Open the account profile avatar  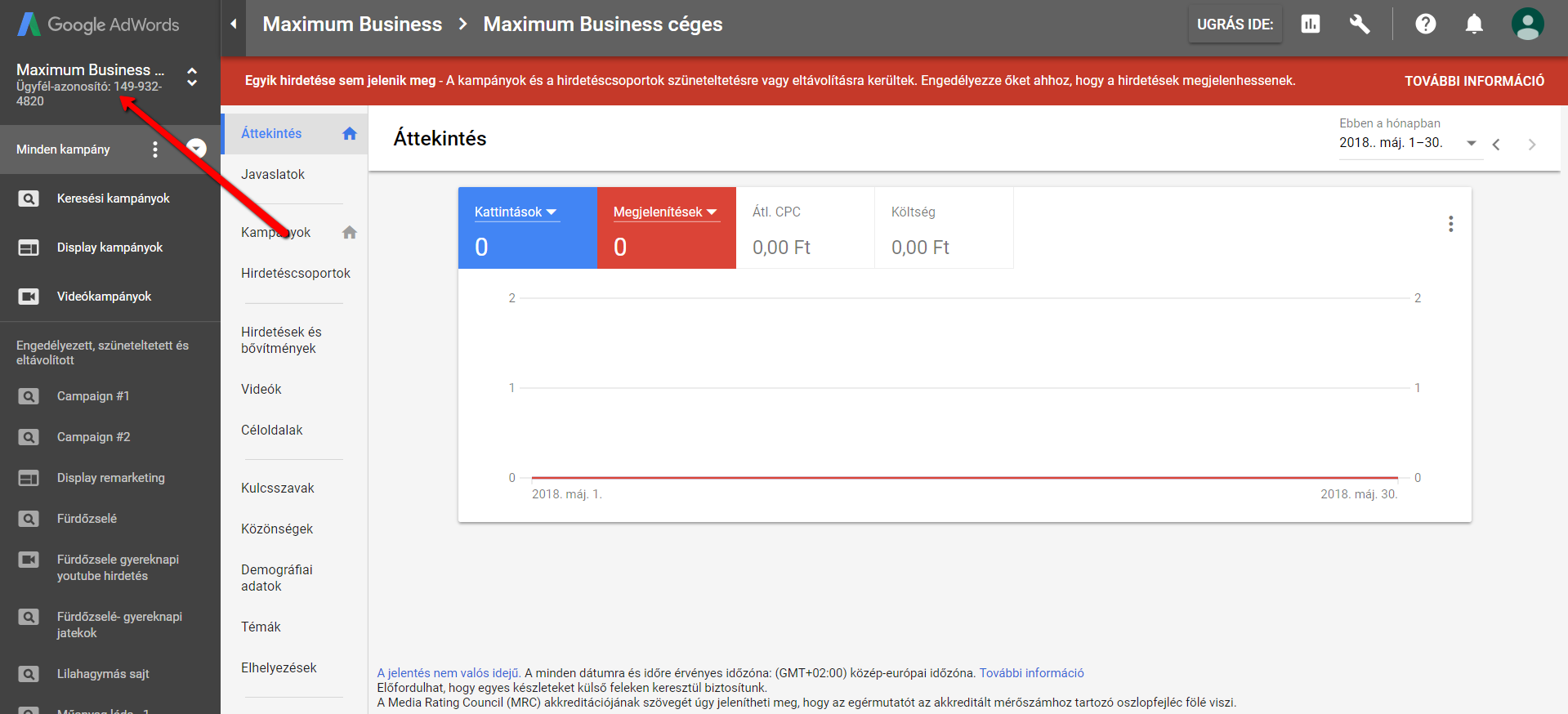[x=1527, y=24]
